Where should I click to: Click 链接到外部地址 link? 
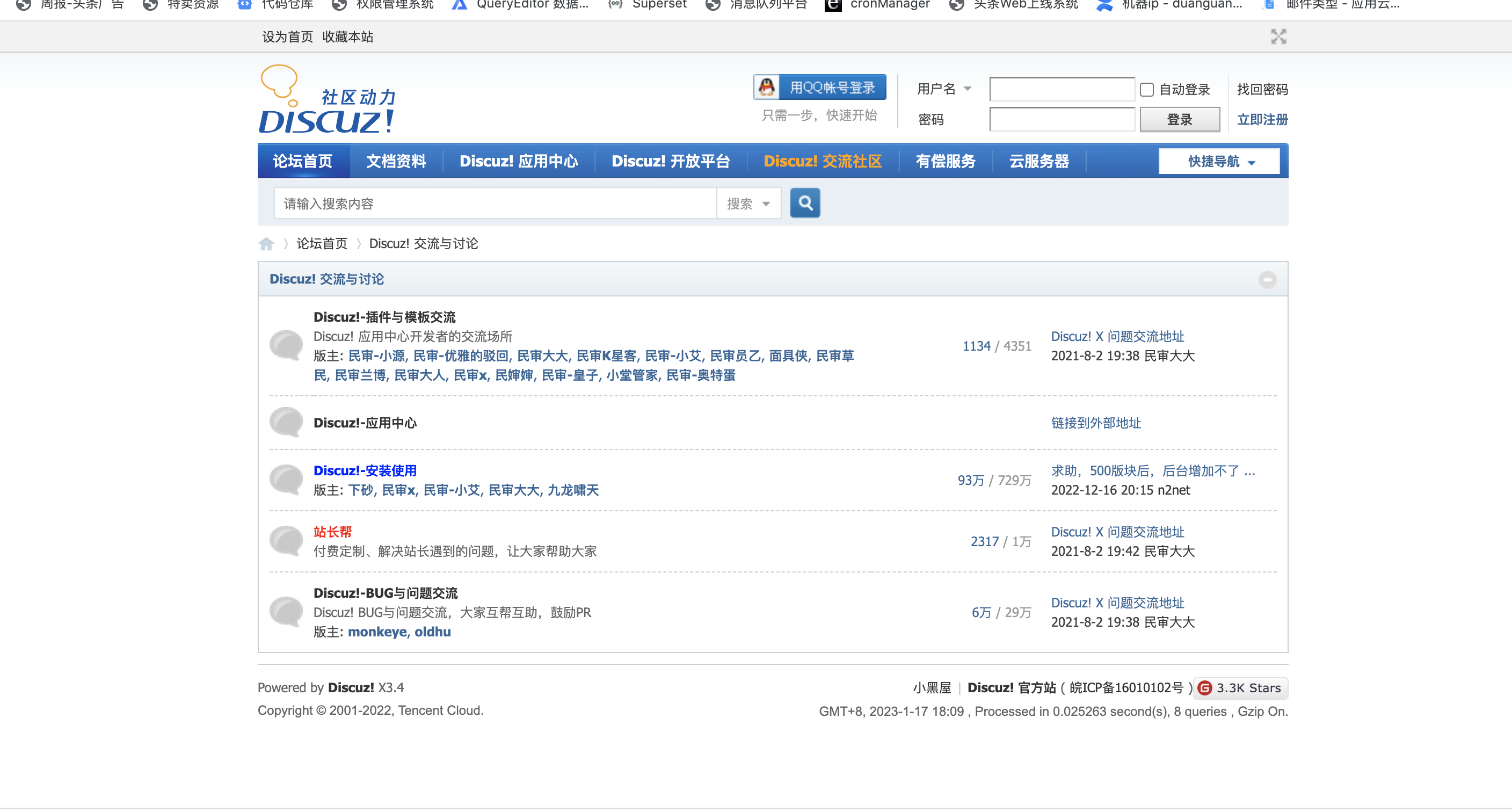(1096, 423)
